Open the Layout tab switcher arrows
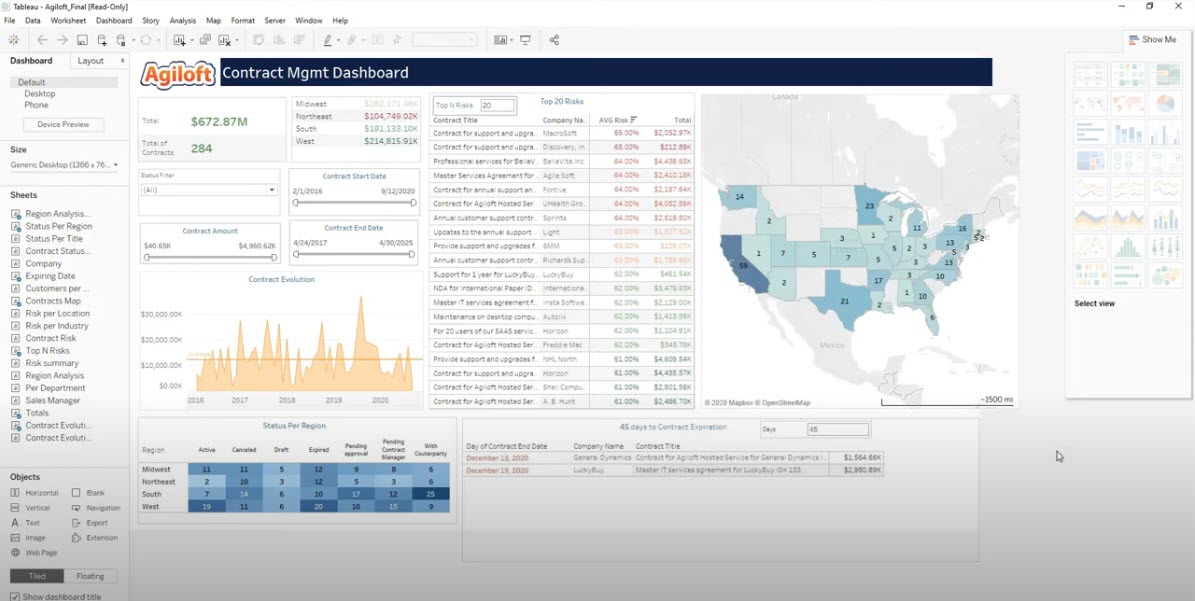This screenshot has width=1195, height=601. 122,61
